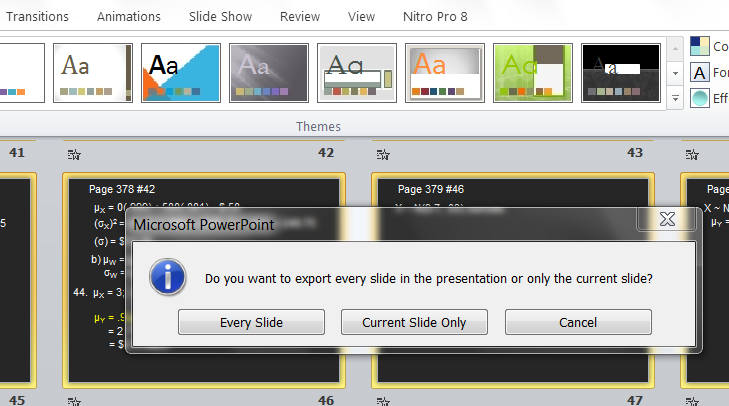729x406 pixels.
Task: Apply the gray gradient theme
Action: pos(268,73)
